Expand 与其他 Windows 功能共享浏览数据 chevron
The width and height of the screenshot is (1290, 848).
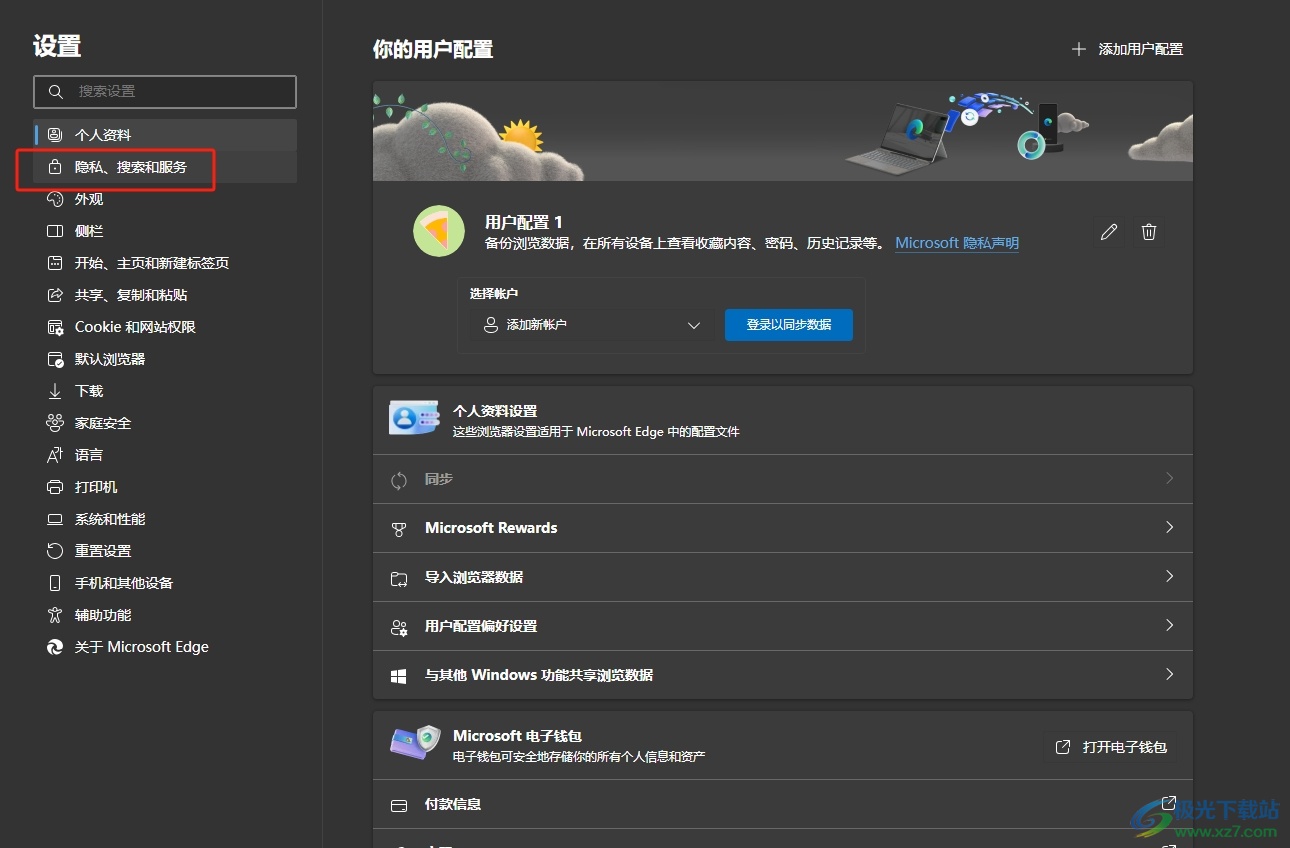pos(1169,674)
